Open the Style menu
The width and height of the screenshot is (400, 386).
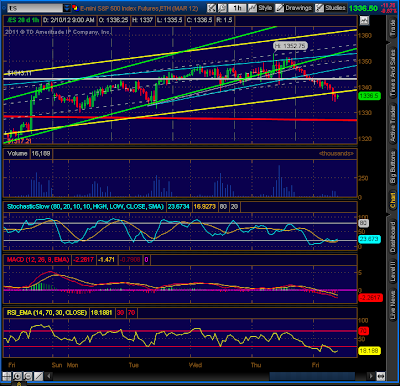261,8
